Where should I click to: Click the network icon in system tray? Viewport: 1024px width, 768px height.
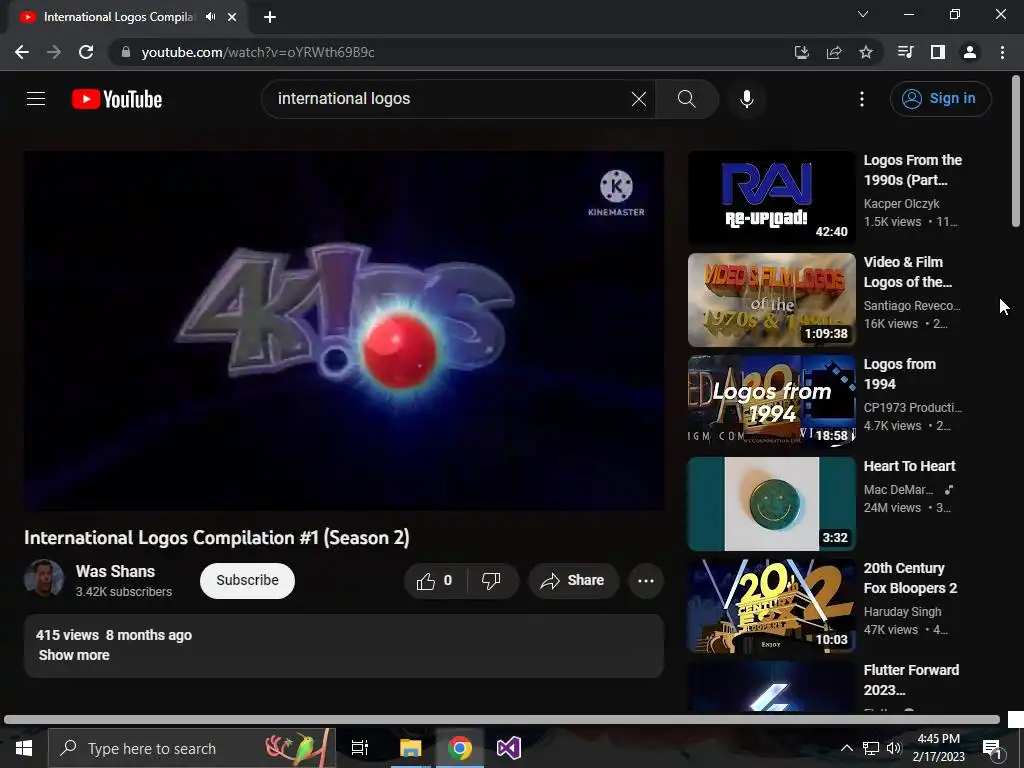point(871,748)
